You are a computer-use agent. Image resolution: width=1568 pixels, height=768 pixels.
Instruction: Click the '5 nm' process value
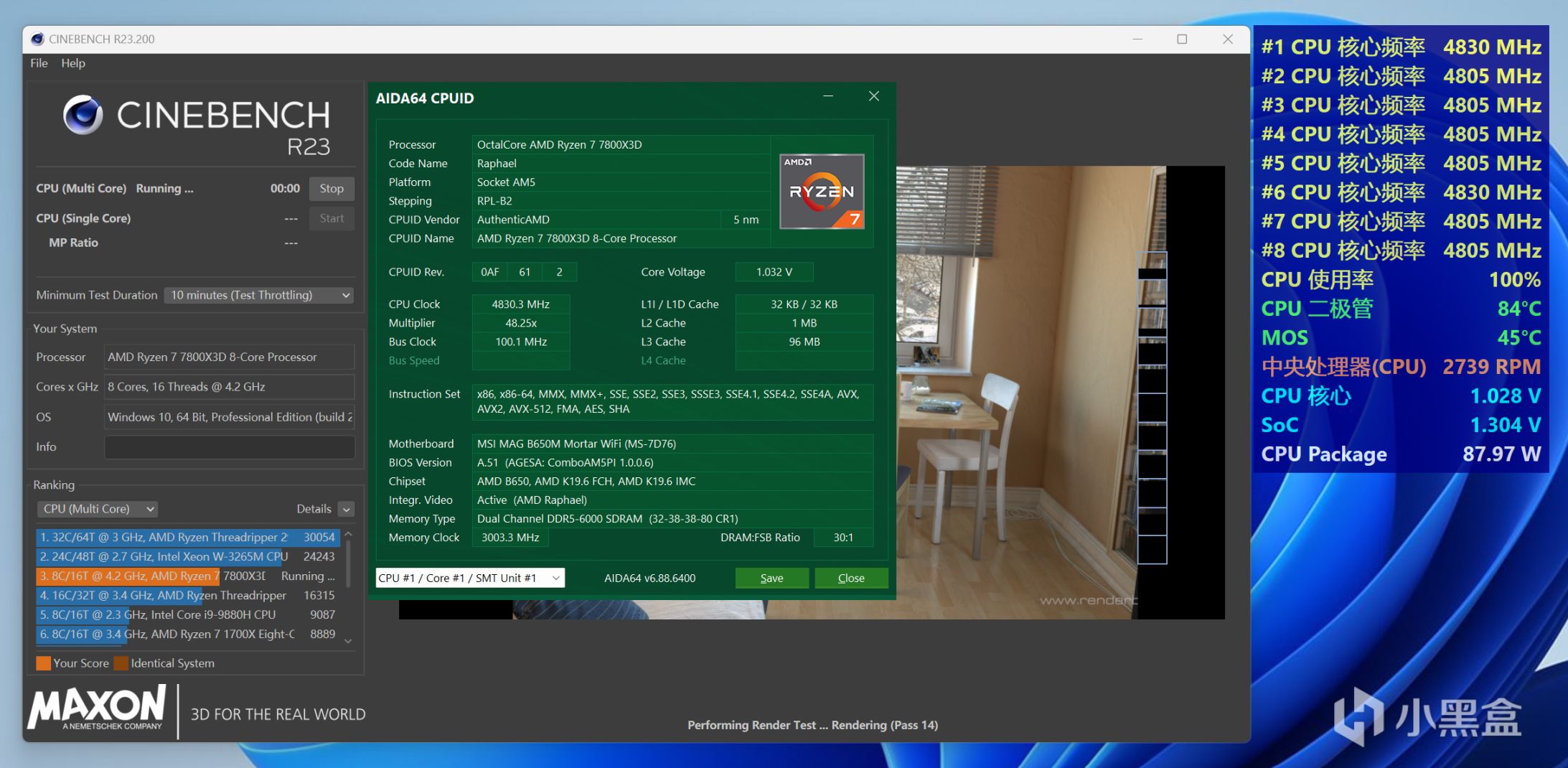click(746, 219)
